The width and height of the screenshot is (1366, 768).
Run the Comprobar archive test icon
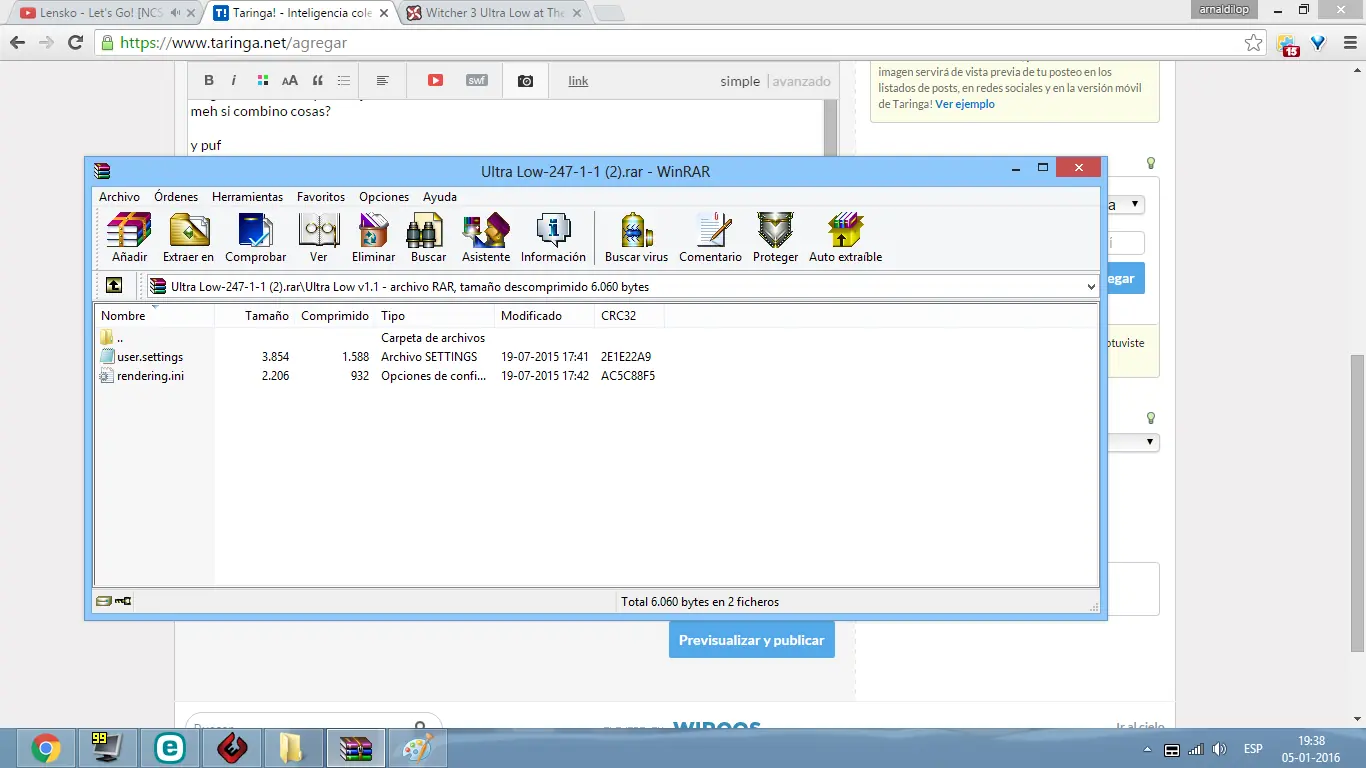(256, 237)
